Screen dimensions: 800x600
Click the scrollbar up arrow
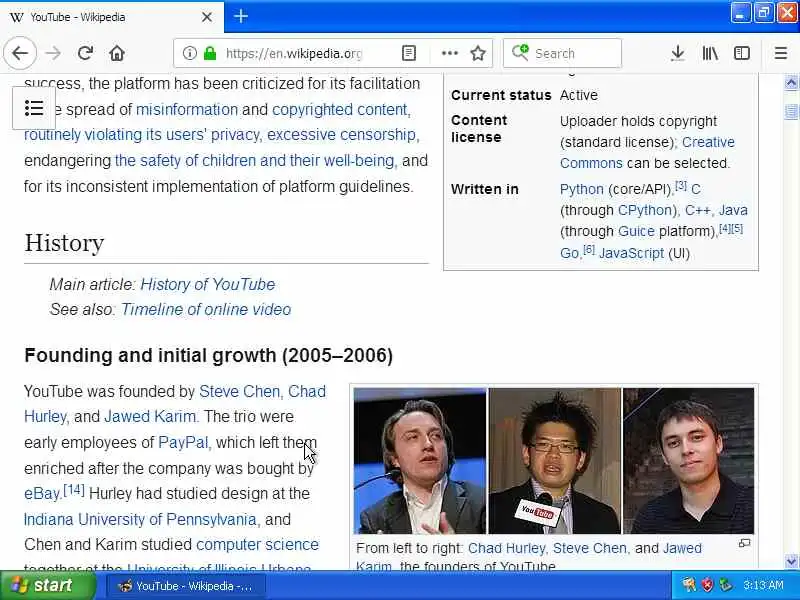coord(791,82)
